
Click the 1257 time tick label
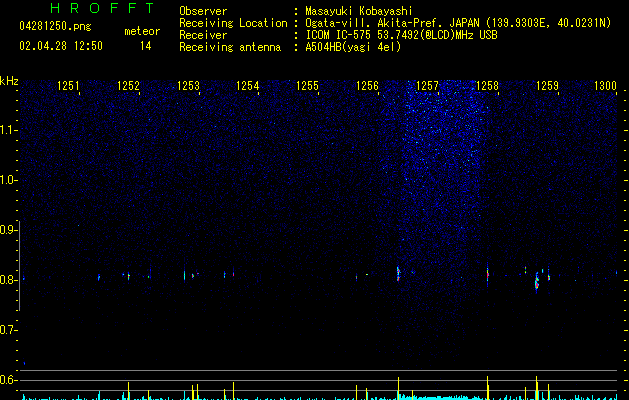click(427, 86)
